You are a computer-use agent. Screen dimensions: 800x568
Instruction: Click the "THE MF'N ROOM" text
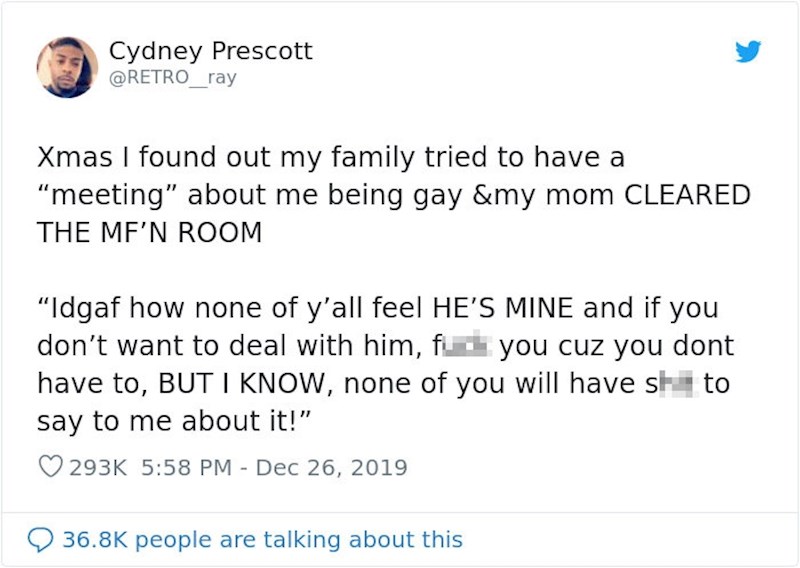149,232
